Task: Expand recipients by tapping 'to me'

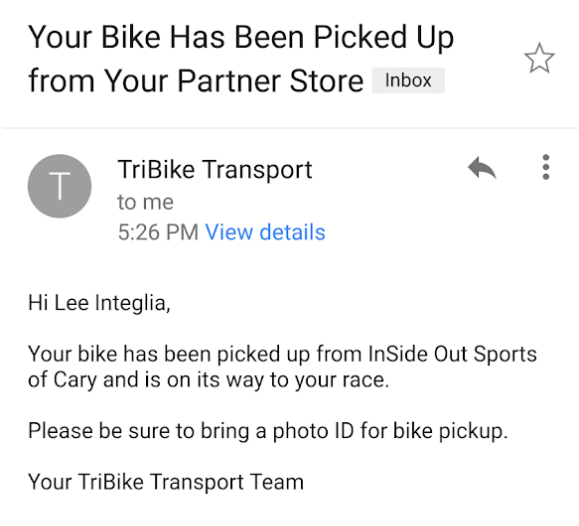Action: [145, 202]
